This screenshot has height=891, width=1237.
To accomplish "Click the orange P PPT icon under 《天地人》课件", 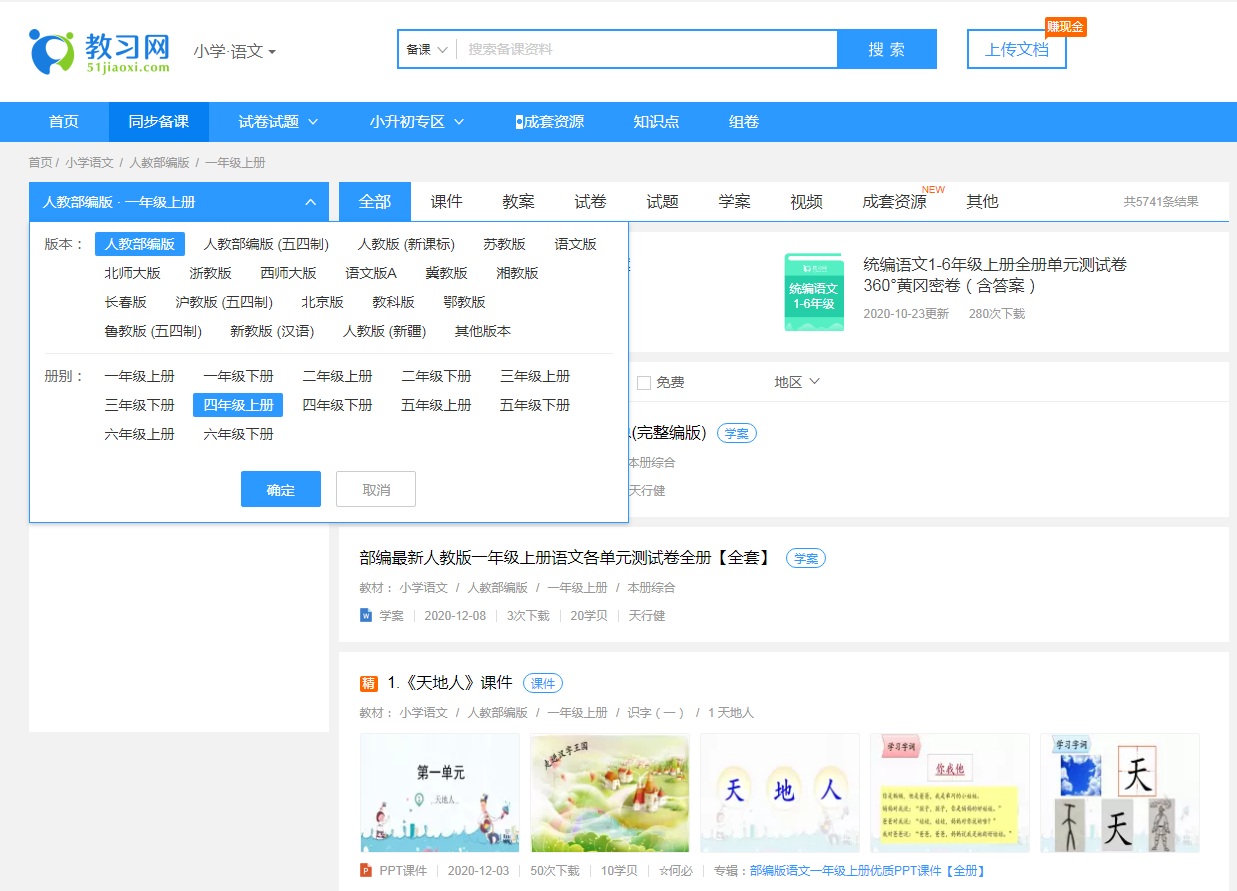I will [x=366, y=870].
